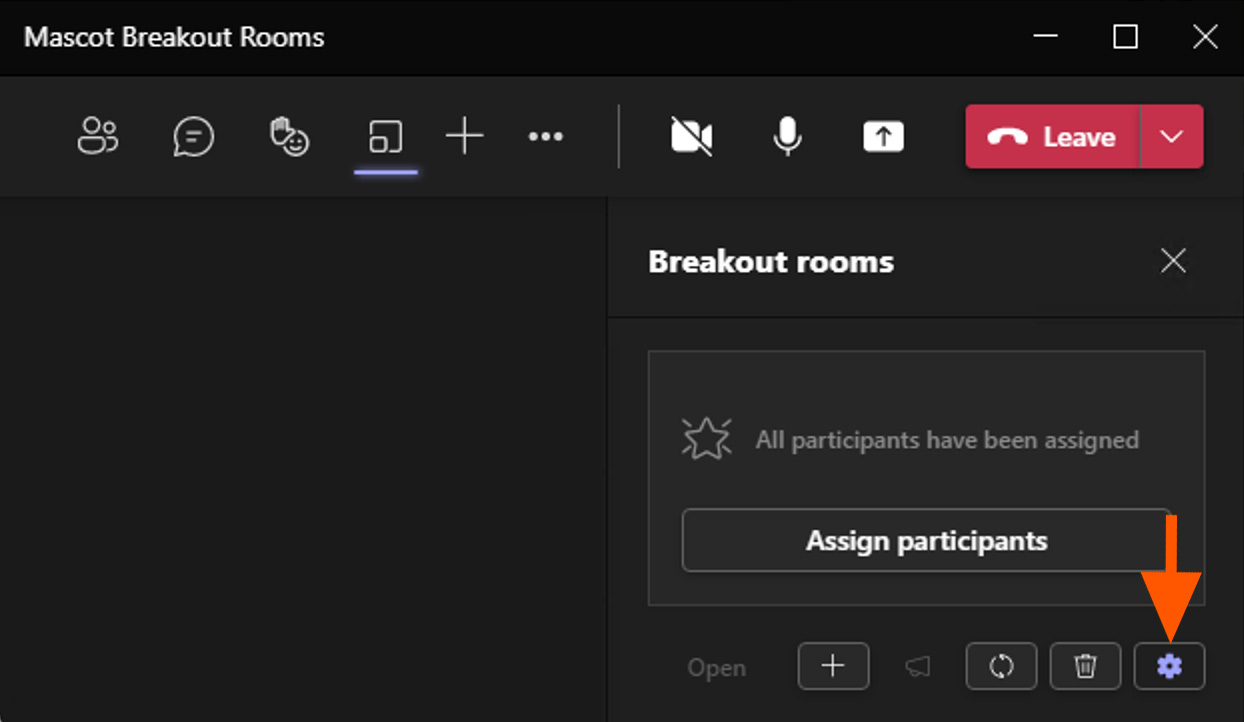Open More actions ellipsis menu
The image size is (1244, 722).
click(545, 136)
